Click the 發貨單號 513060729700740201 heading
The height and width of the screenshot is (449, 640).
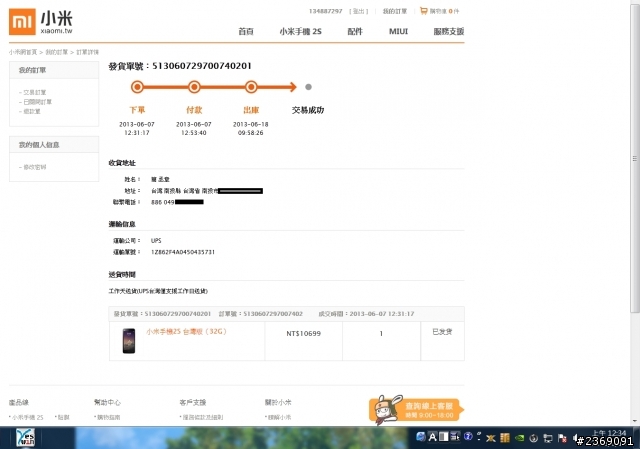[180, 66]
